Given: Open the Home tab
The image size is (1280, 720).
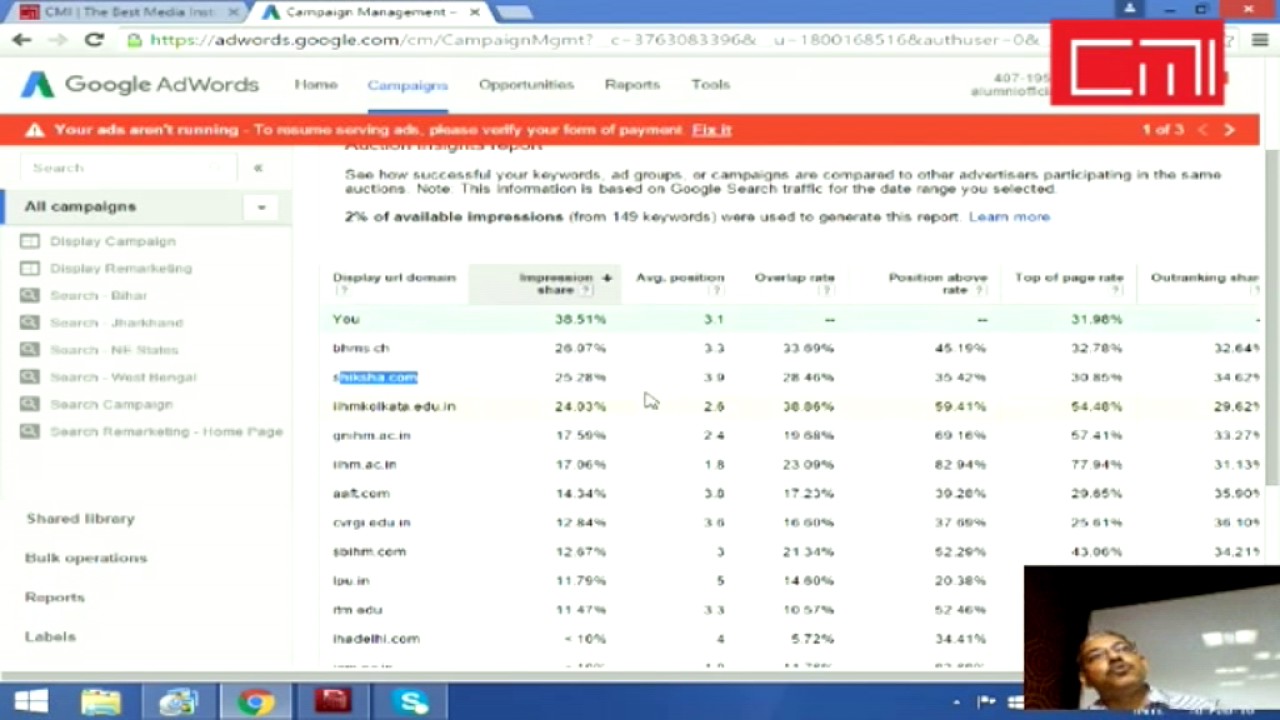Looking at the screenshot, I should pos(316,85).
